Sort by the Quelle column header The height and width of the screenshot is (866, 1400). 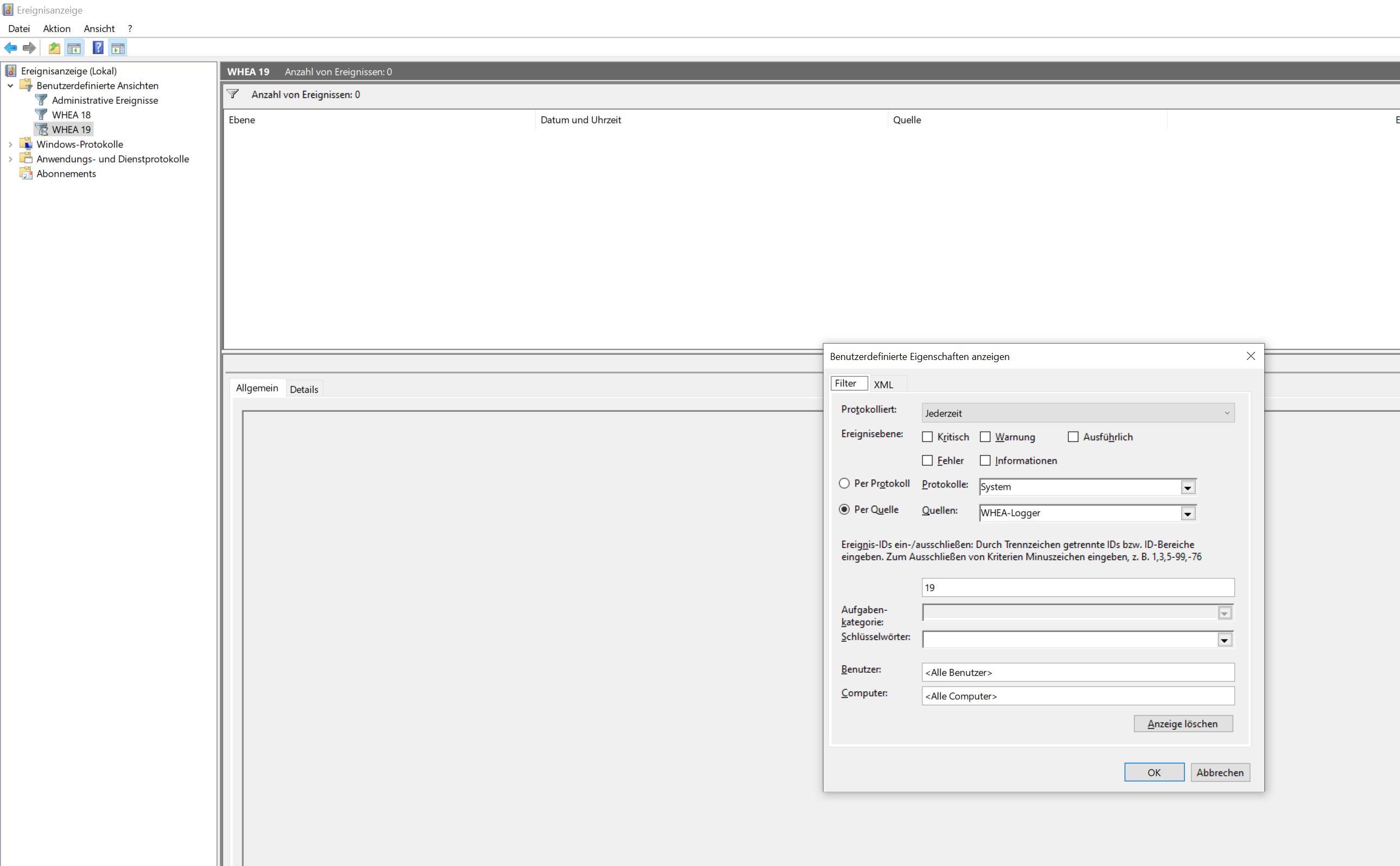pos(1028,119)
